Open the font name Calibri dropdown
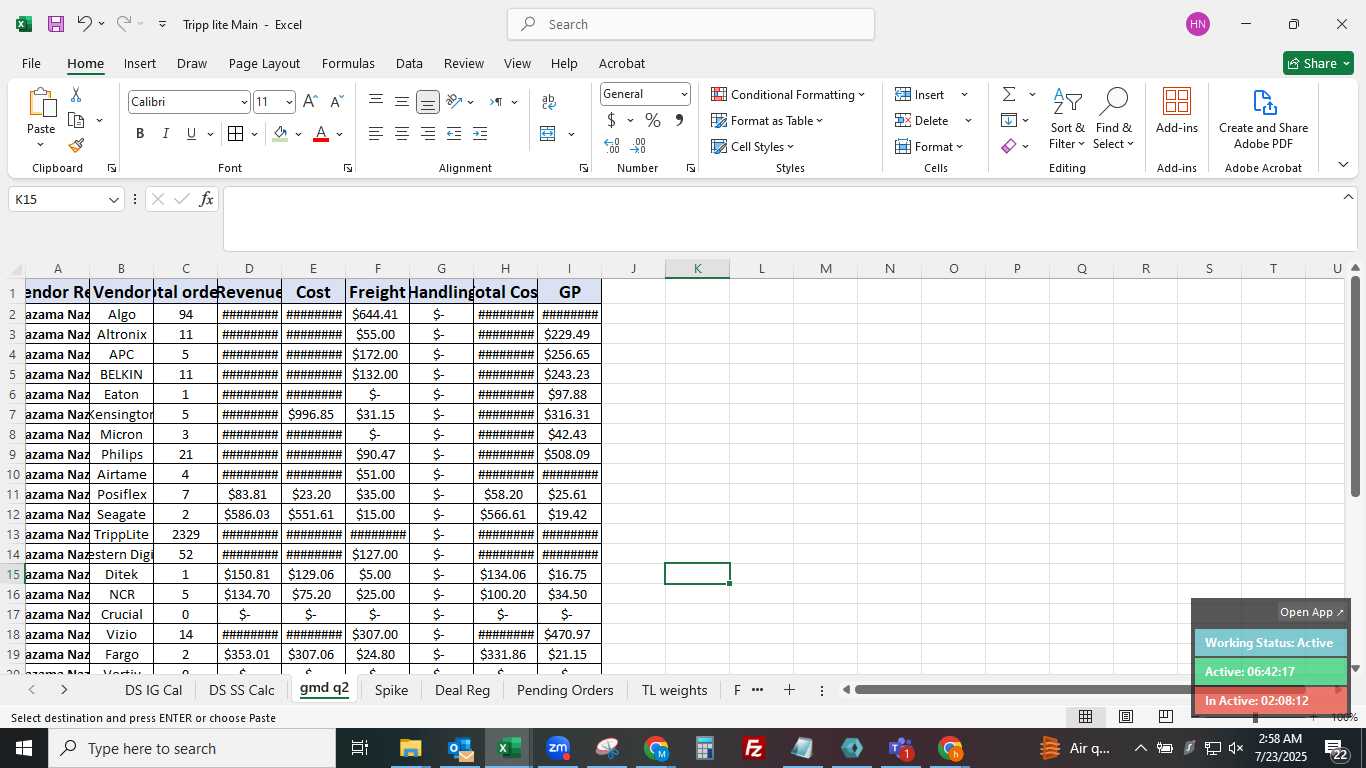 pos(243,102)
